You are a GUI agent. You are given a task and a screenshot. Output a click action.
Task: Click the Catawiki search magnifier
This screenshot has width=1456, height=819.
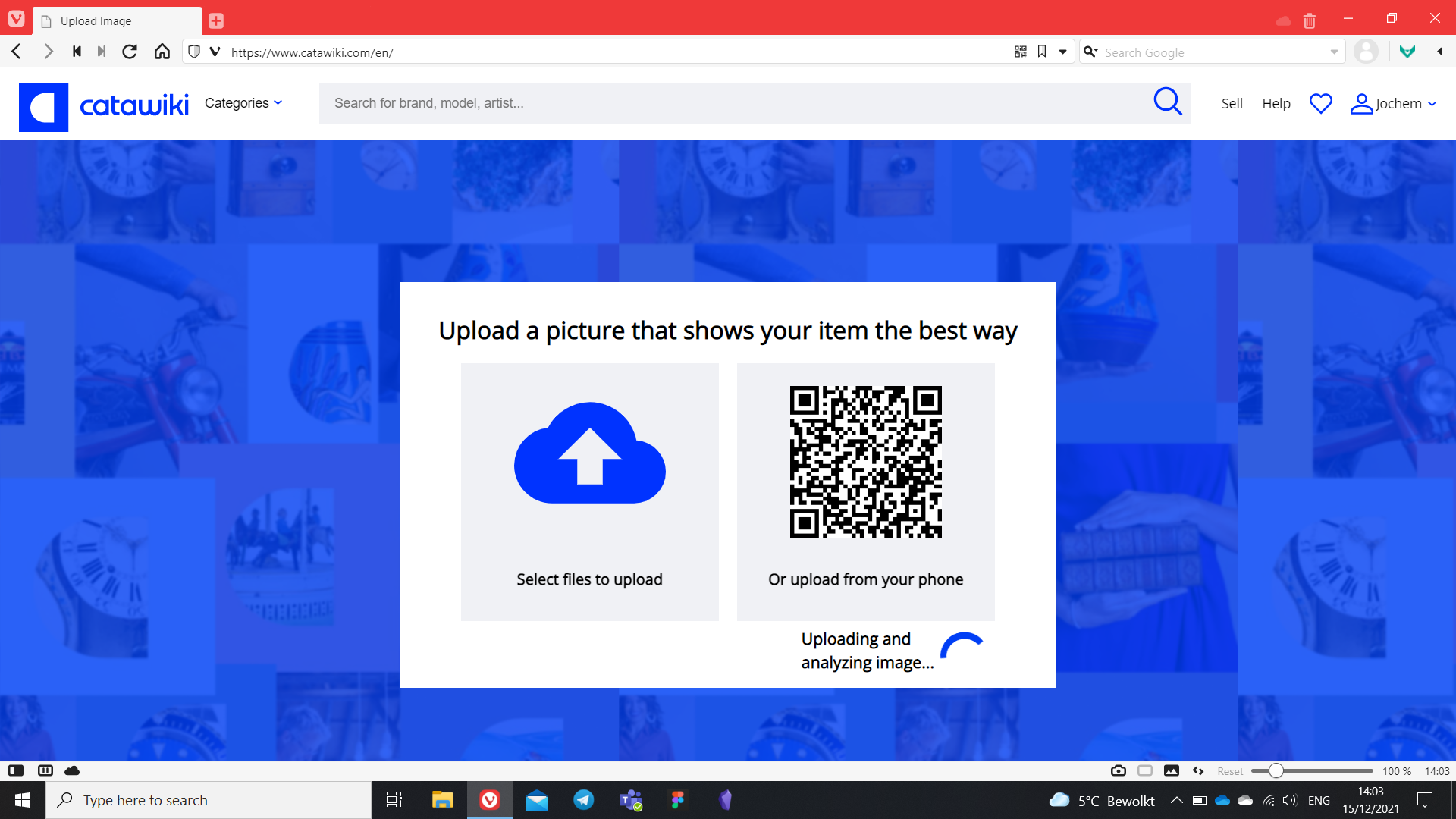[x=1168, y=102]
